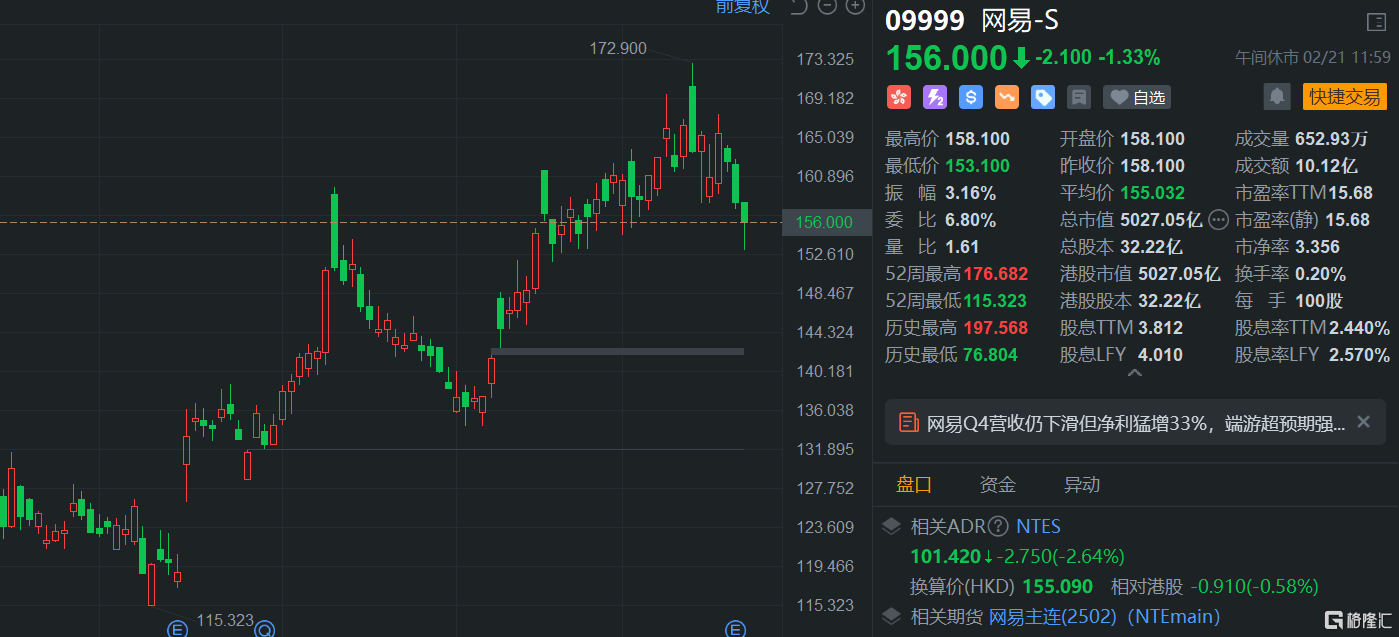This screenshot has width=1399, height=637.
Task: Click the 相关ADR help question mark icon
Action: (x=998, y=527)
